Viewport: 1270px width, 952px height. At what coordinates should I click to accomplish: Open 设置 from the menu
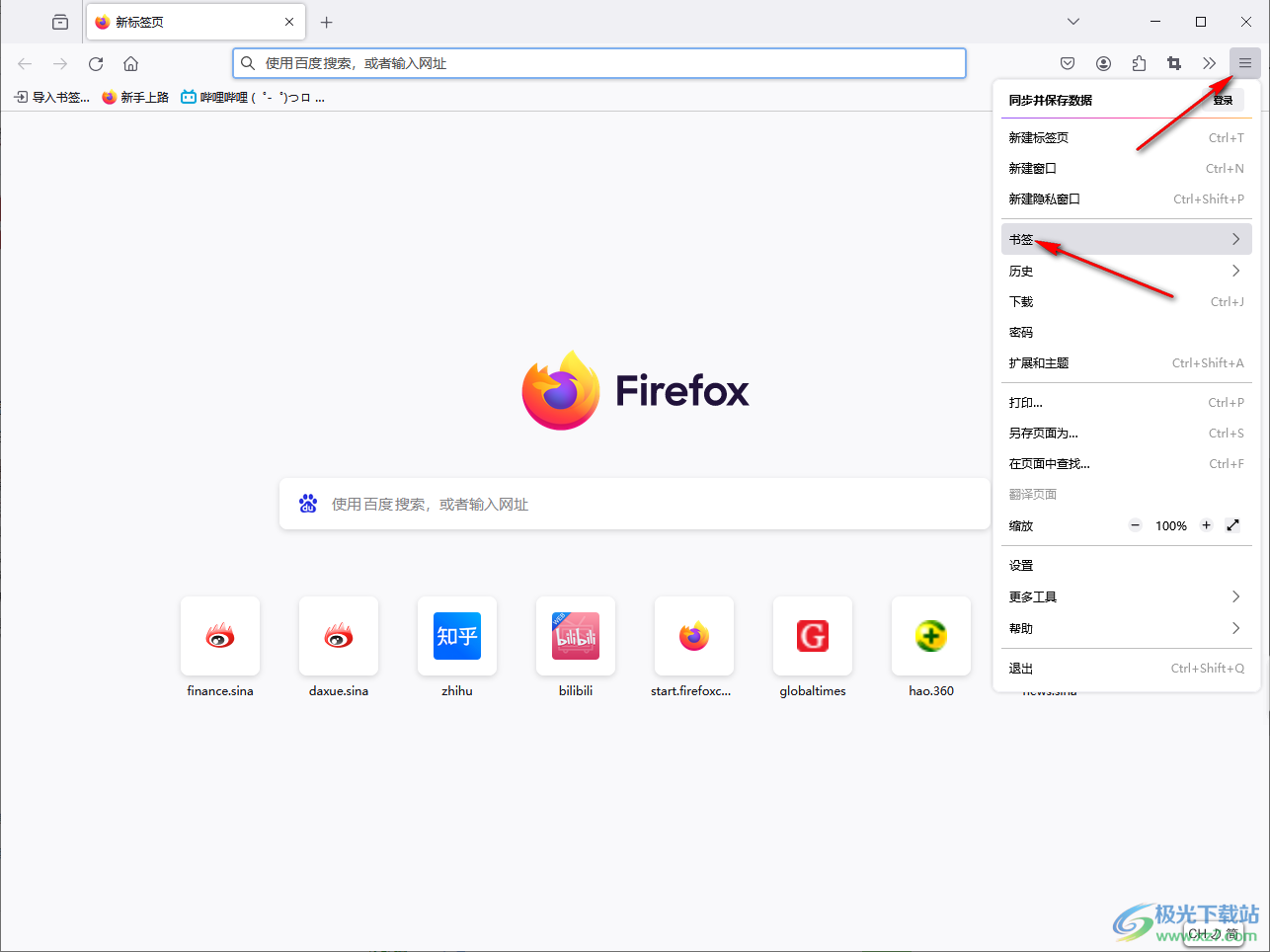(1126, 565)
